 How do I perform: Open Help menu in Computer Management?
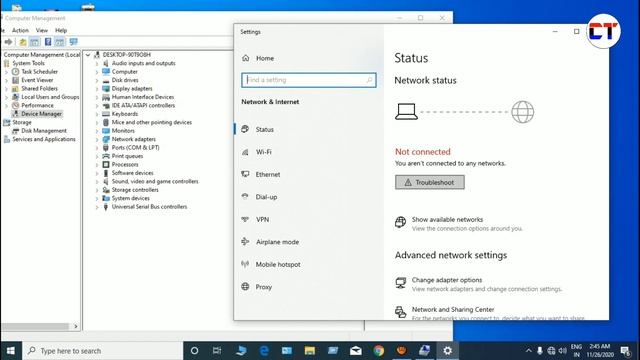coord(61,30)
